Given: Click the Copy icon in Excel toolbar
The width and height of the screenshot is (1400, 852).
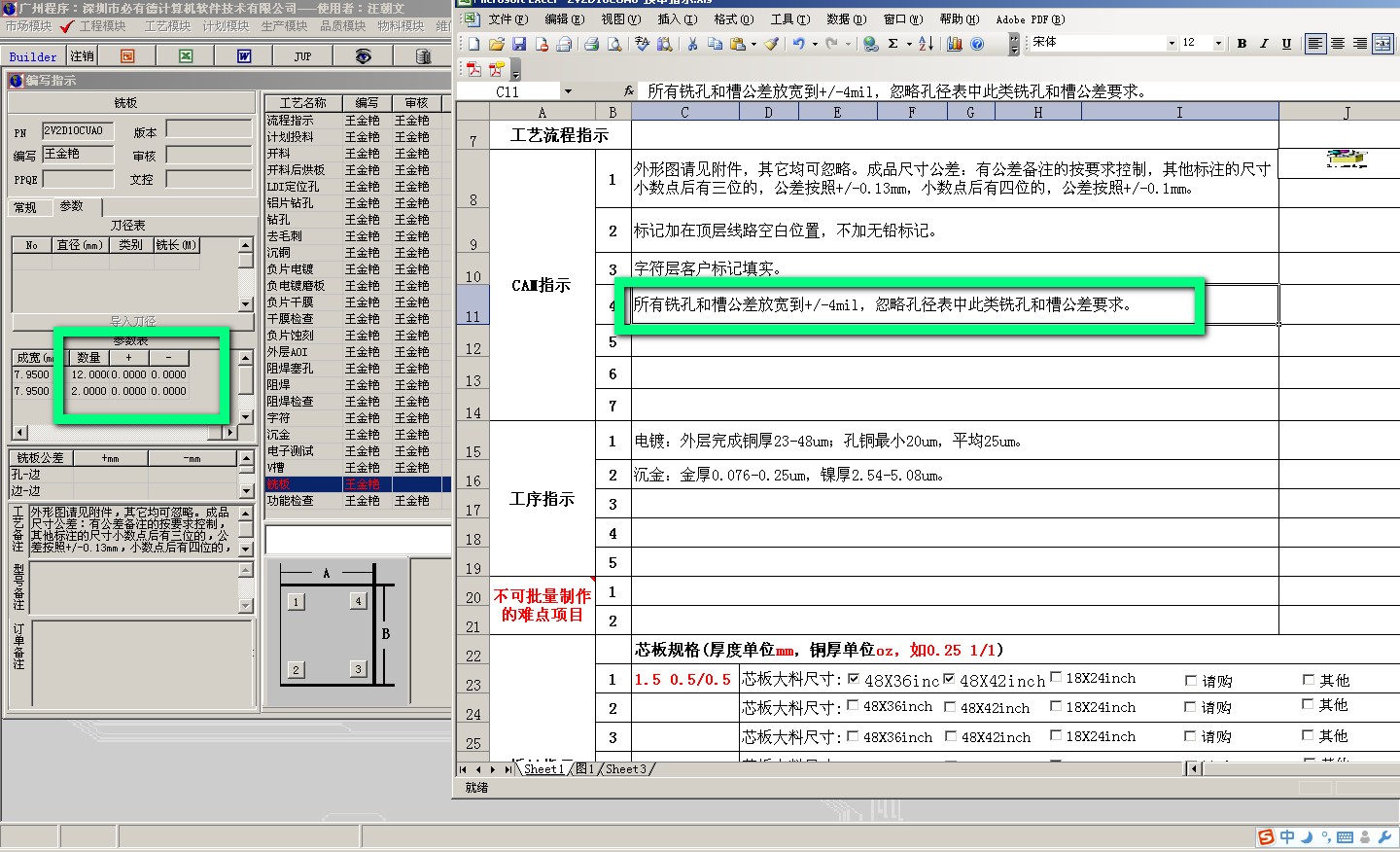Looking at the screenshot, I should point(715,44).
